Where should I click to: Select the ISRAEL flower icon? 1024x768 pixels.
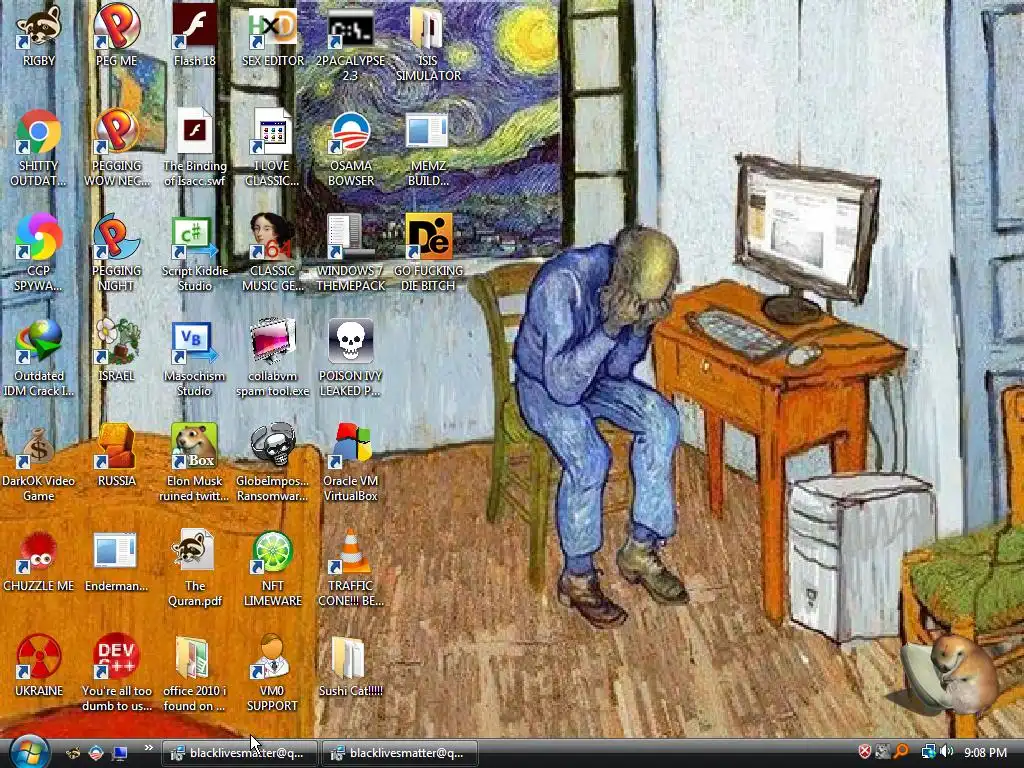click(x=116, y=342)
